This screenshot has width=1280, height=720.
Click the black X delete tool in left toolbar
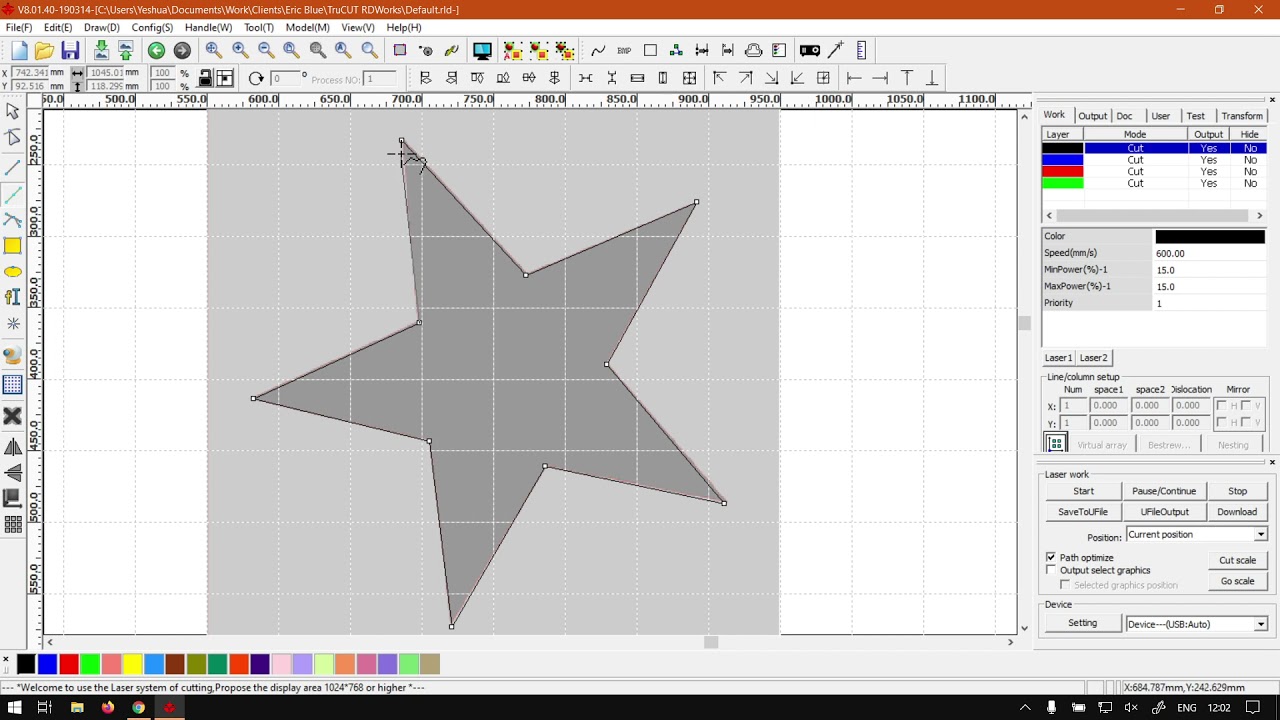click(13, 416)
